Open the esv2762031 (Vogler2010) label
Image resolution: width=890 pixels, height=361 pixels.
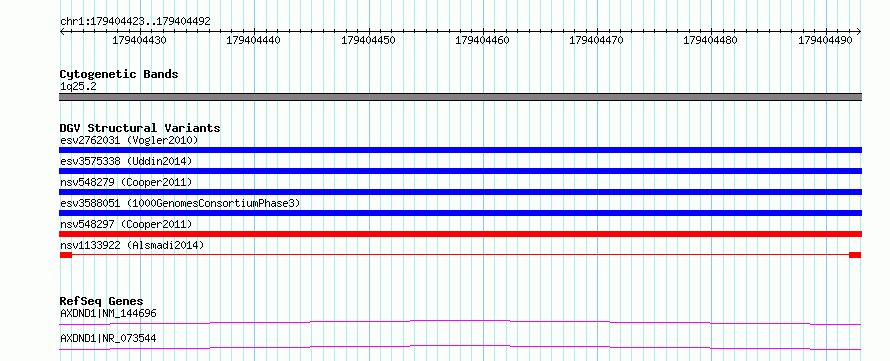point(129,140)
